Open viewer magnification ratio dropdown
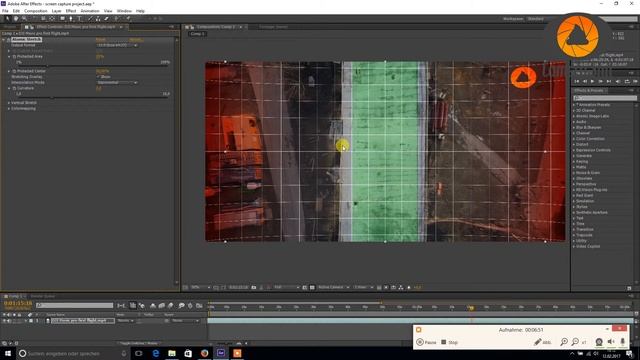 click(x=200, y=287)
